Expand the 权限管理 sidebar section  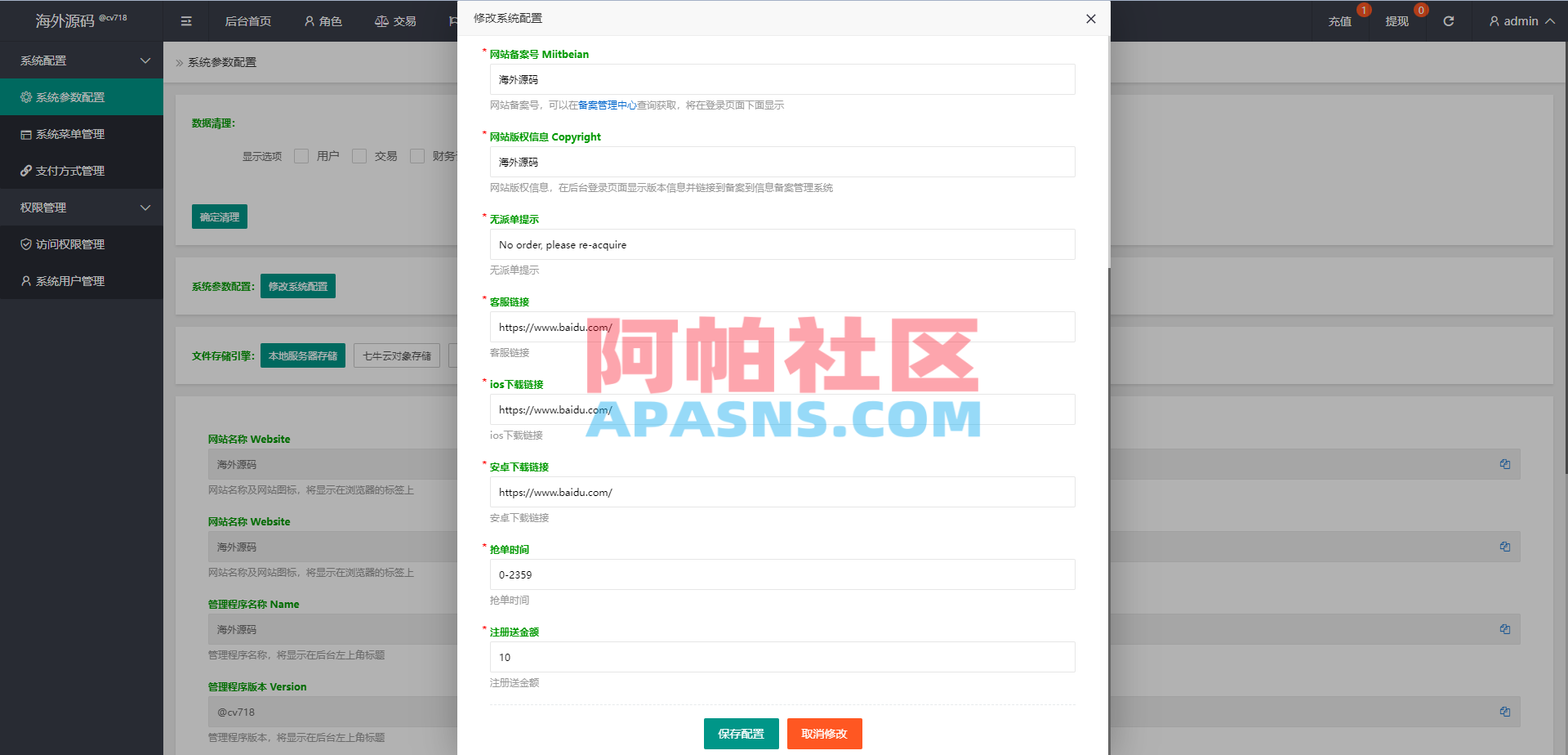click(x=82, y=207)
